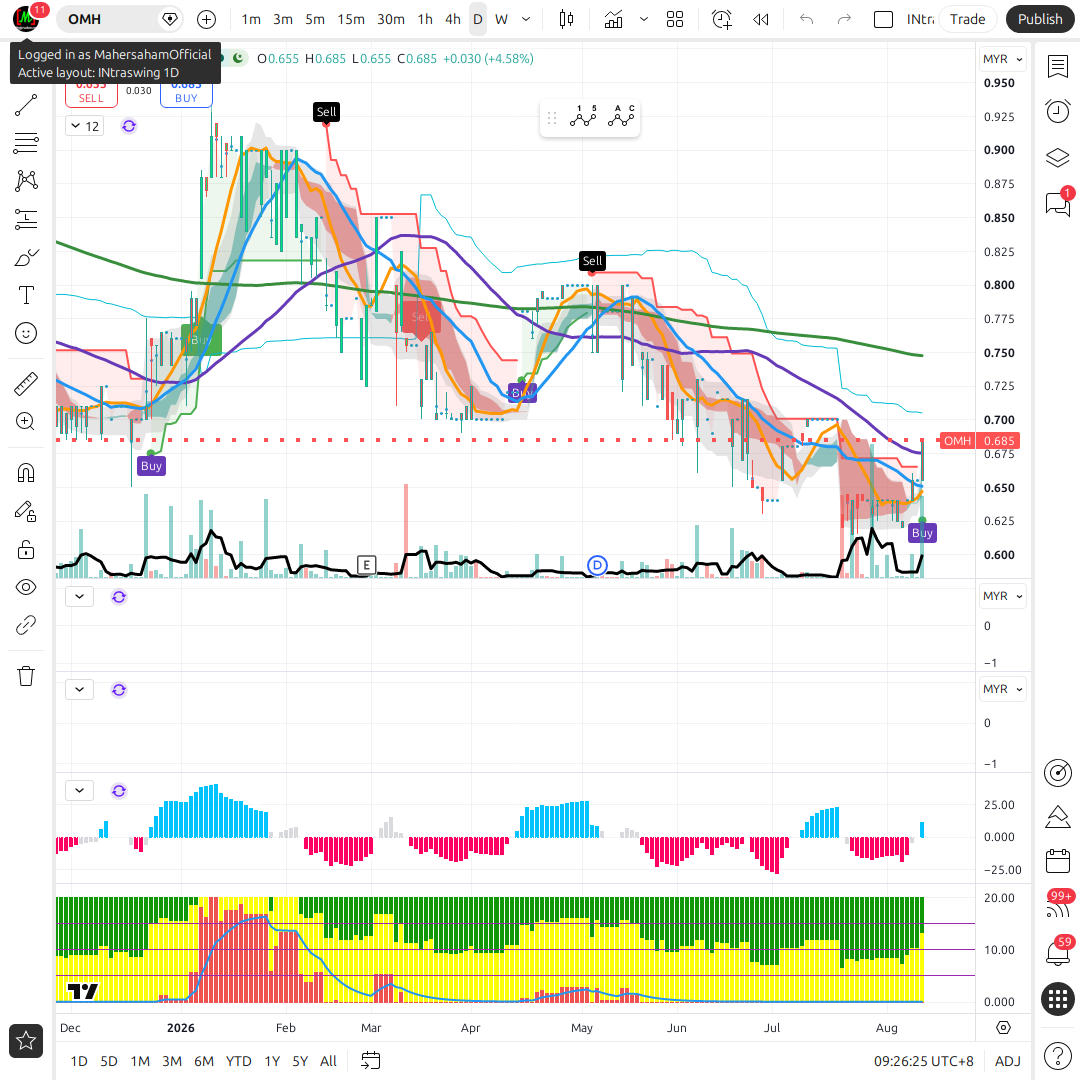Image resolution: width=1080 pixels, height=1080 pixels.
Task: Toggle fullscreen mode square icon
Action: (x=883, y=19)
